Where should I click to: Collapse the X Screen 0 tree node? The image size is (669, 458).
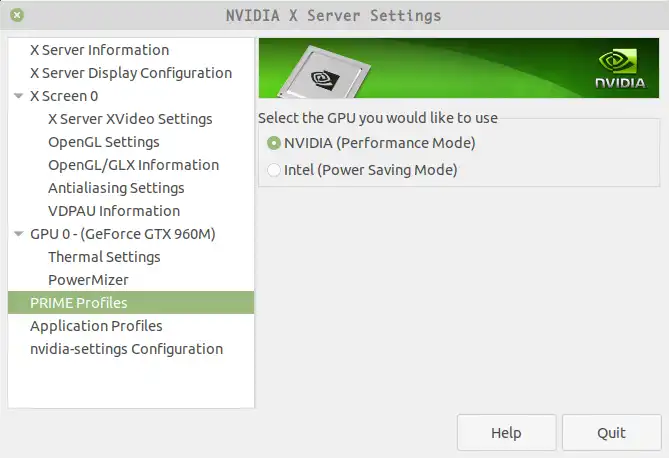[19, 96]
